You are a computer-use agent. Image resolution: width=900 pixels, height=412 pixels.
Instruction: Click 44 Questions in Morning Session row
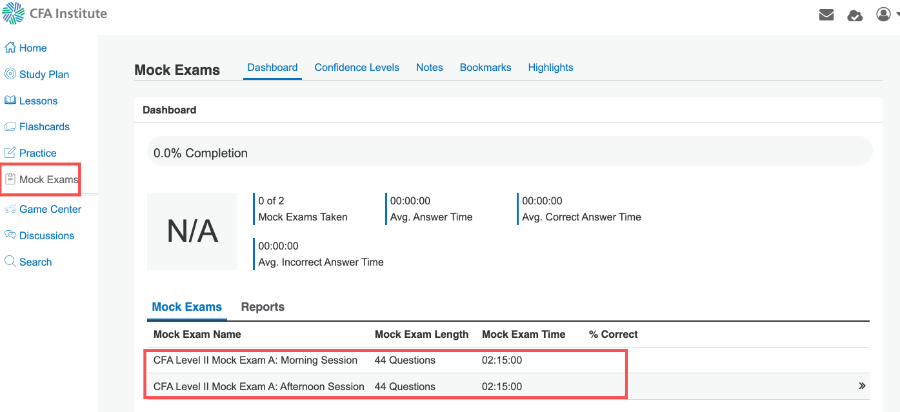coord(405,360)
